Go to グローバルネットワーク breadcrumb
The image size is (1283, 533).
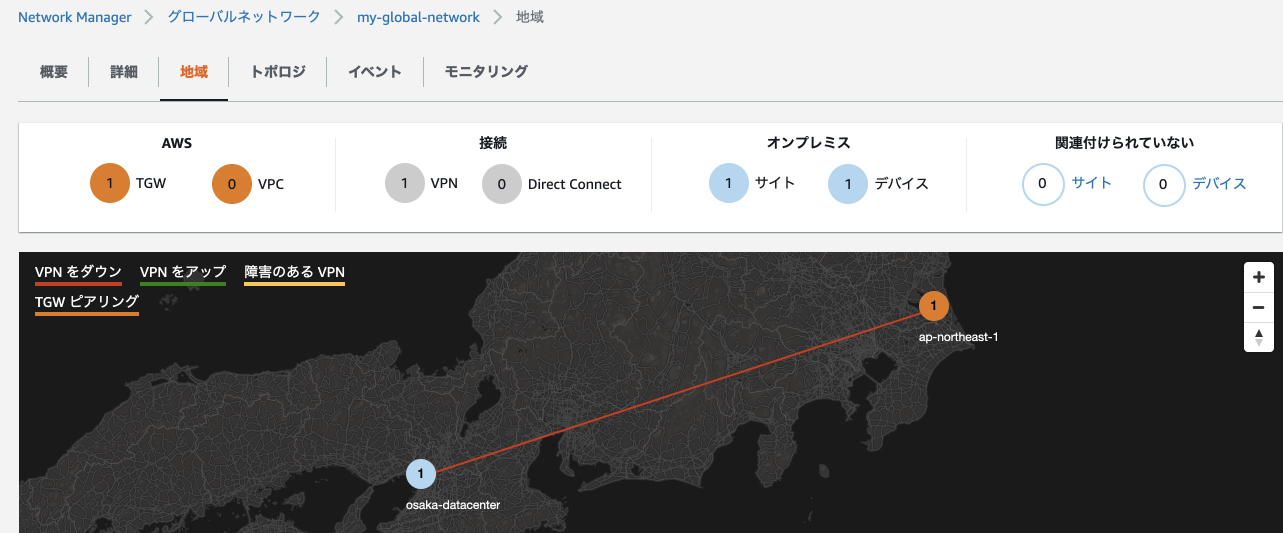click(x=245, y=17)
